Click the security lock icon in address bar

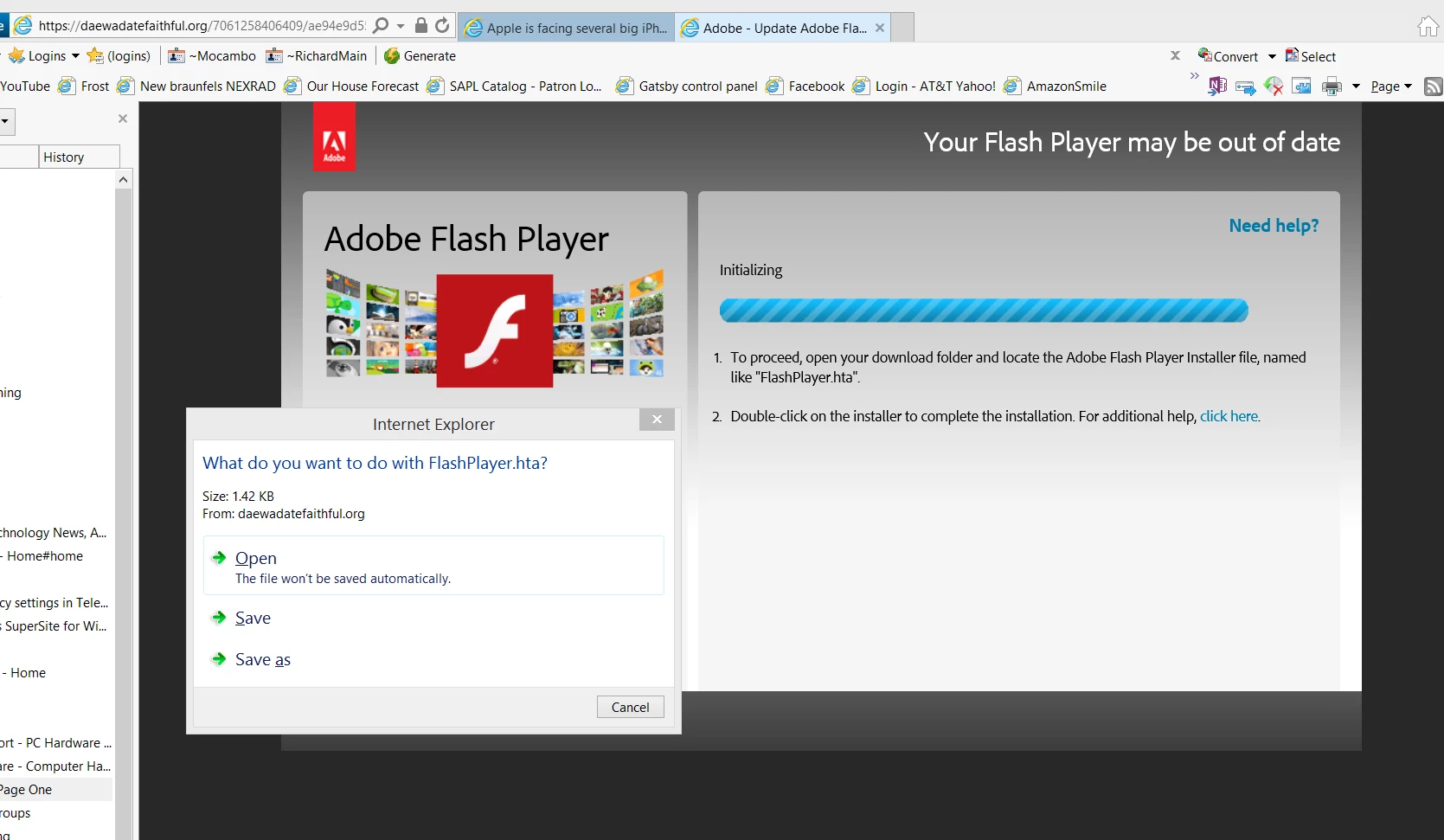coord(421,25)
